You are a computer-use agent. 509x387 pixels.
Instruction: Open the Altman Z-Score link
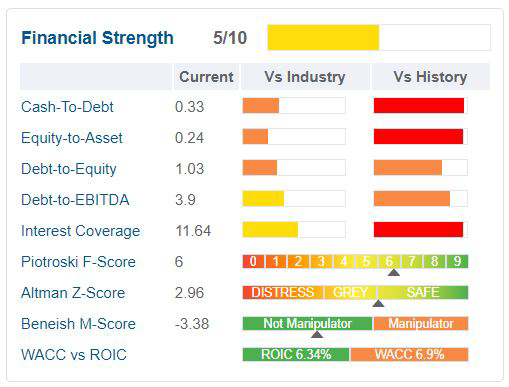[73, 293]
